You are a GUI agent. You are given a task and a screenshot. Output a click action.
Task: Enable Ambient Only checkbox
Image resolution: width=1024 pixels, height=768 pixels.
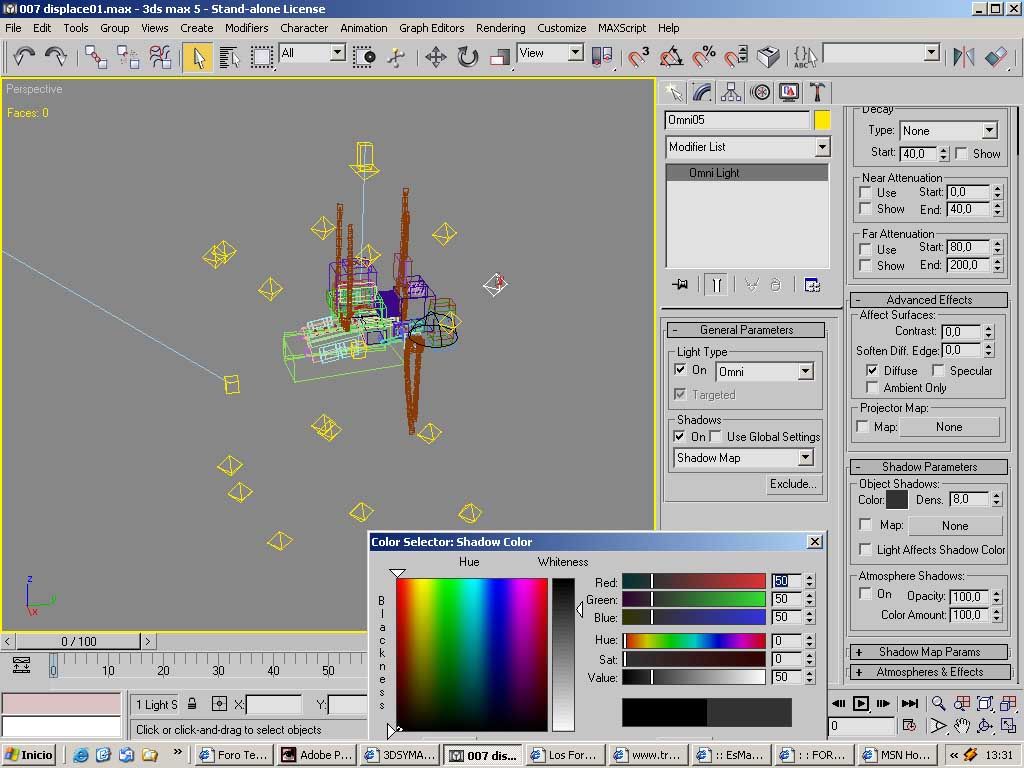click(872, 388)
